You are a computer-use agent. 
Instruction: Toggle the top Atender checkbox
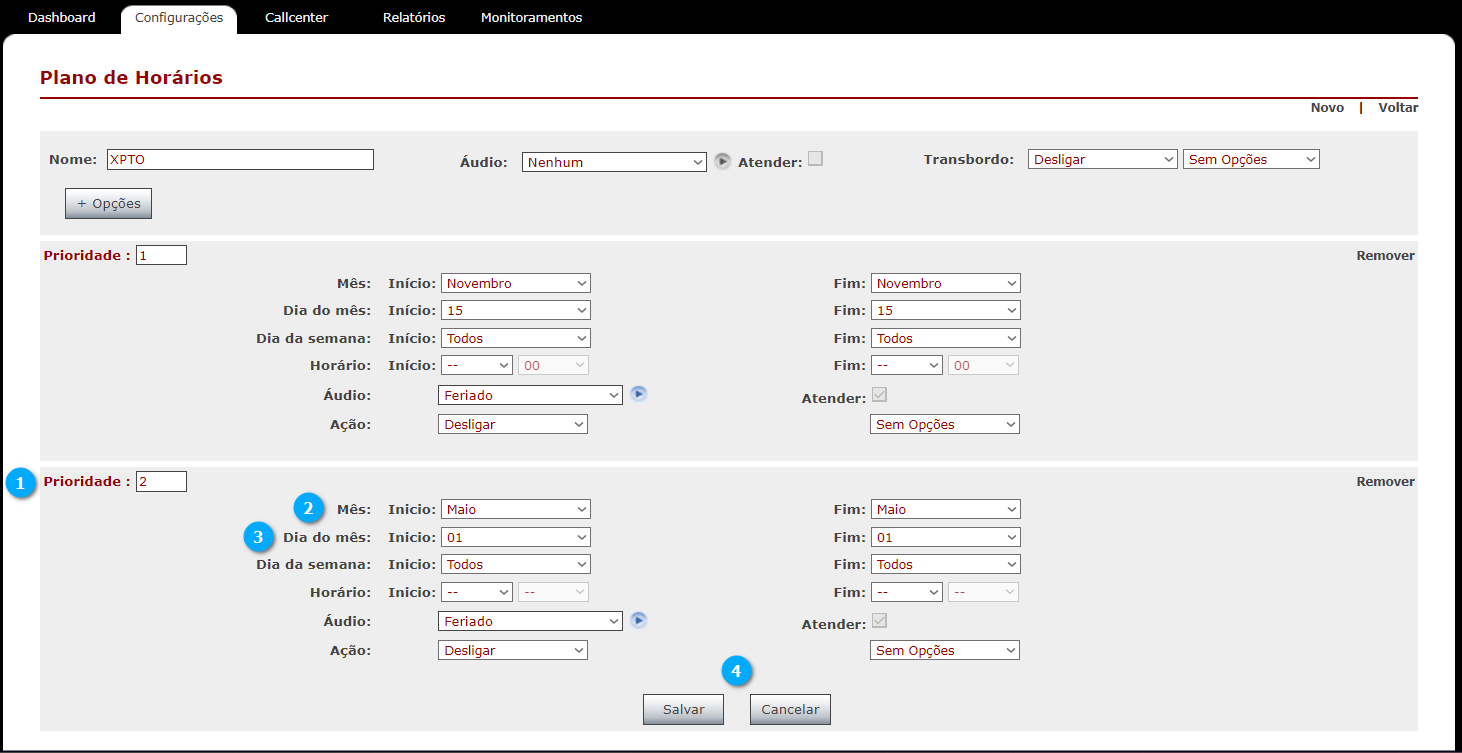(816, 158)
